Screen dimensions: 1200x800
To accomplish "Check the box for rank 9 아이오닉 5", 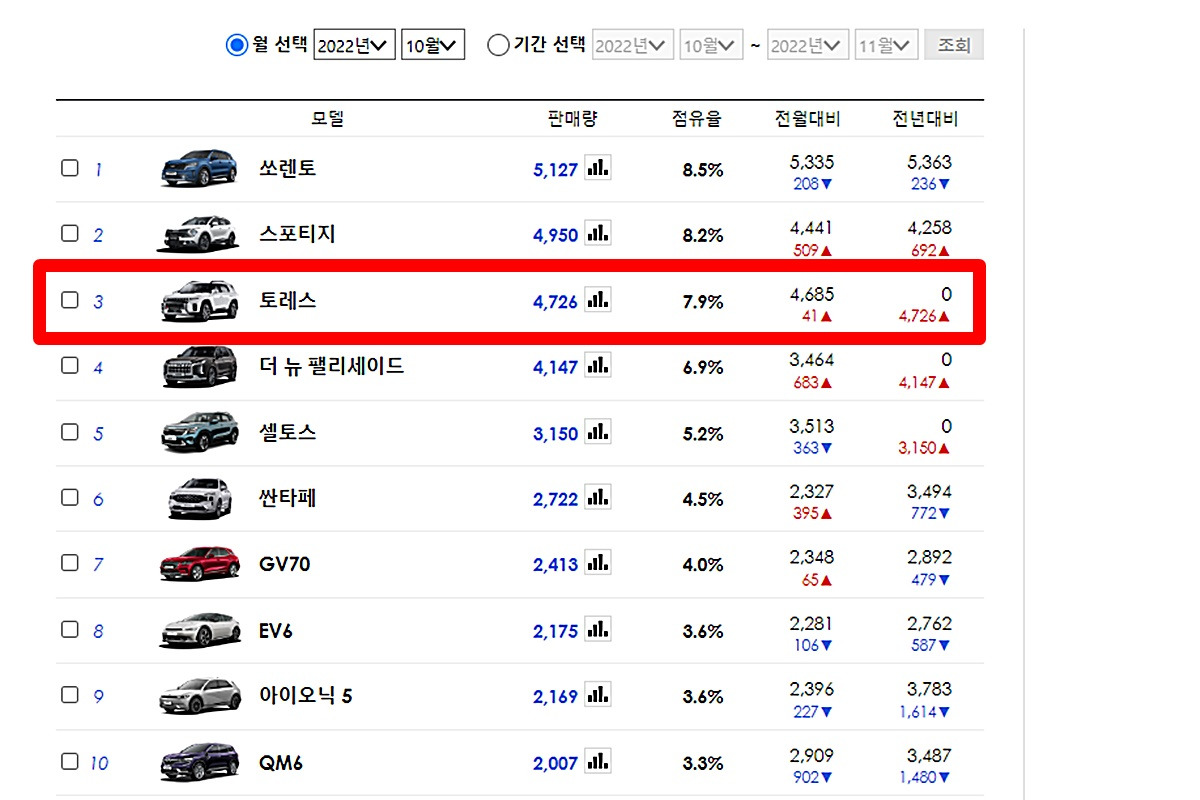I will [69, 695].
